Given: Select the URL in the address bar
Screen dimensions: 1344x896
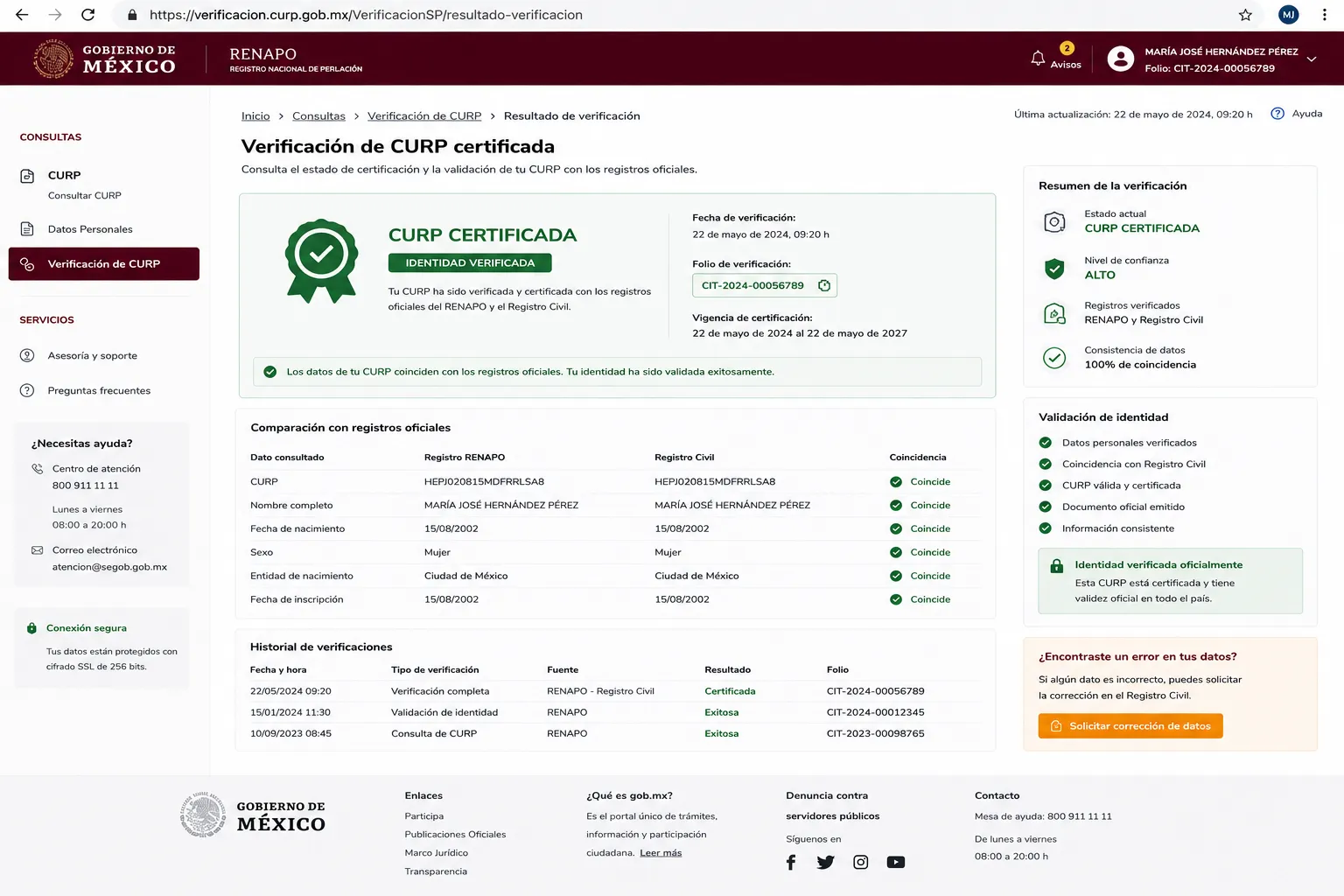Looking at the screenshot, I should 366,15.
